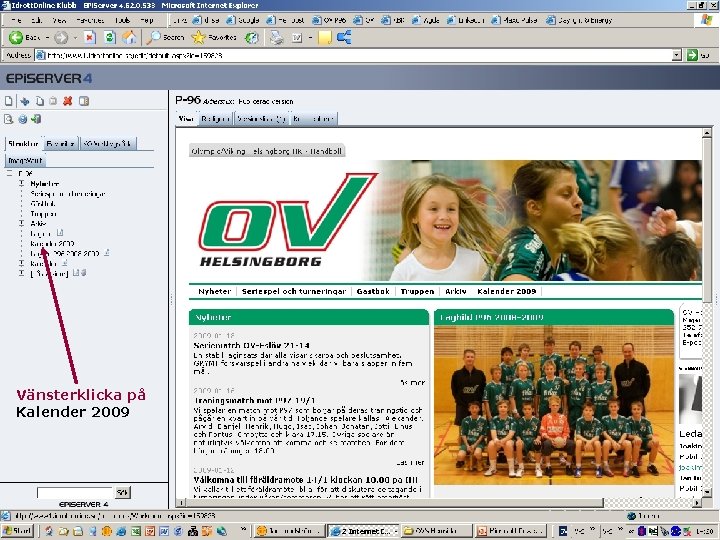The height and width of the screenshot is (540, 720).
Task: Click Arkiv link in site navigation
Action: tap(456, 291)
